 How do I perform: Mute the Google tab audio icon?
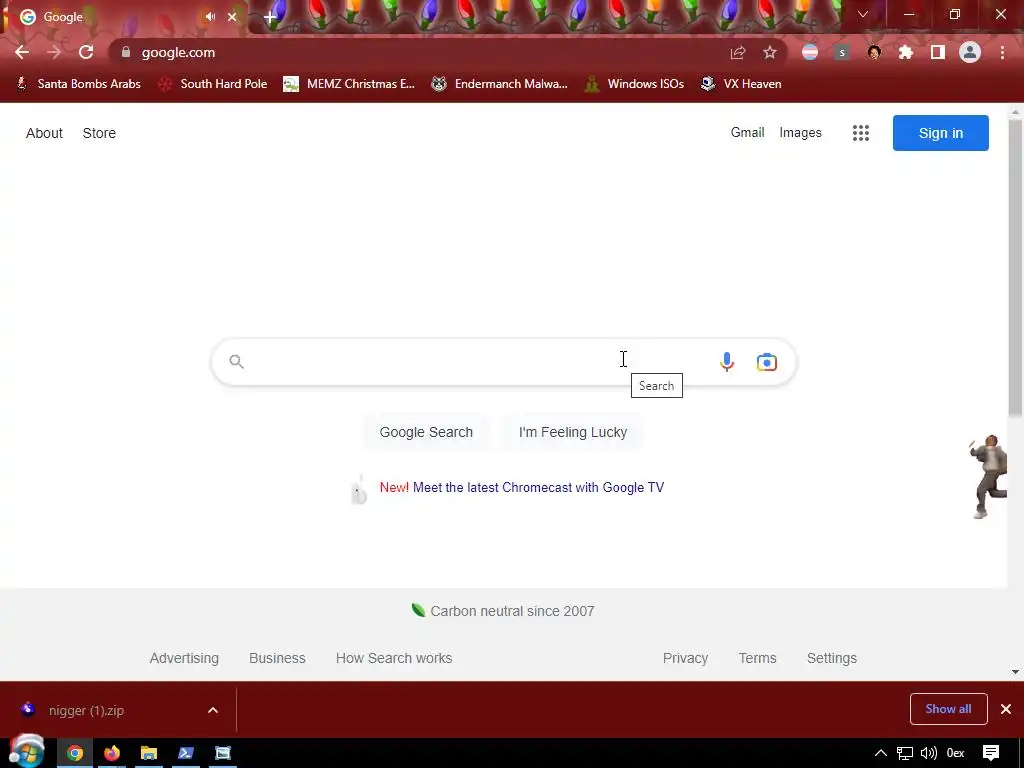coord(210,17)
